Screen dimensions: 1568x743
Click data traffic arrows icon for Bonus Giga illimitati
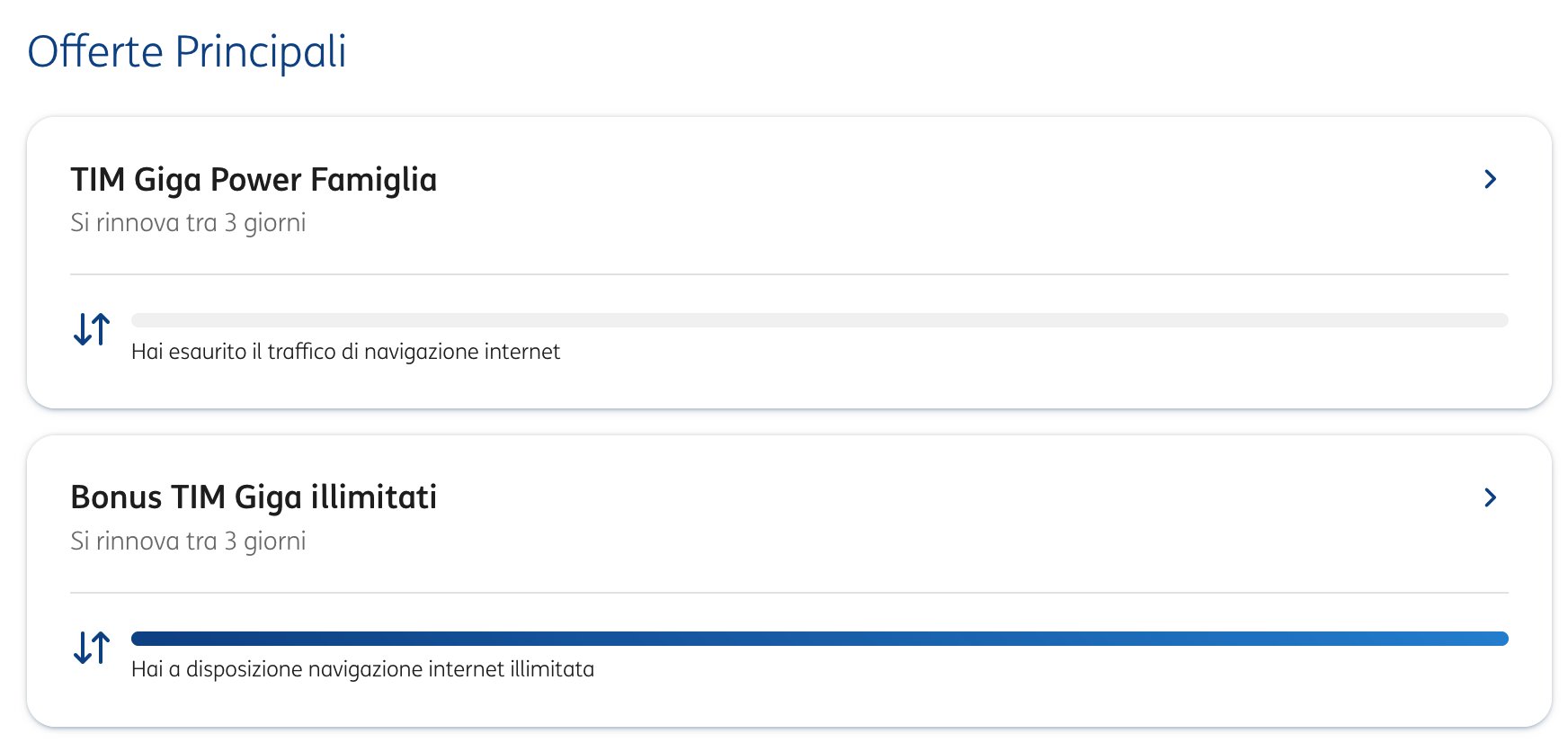pyautogui.click(x=92, y=648)
